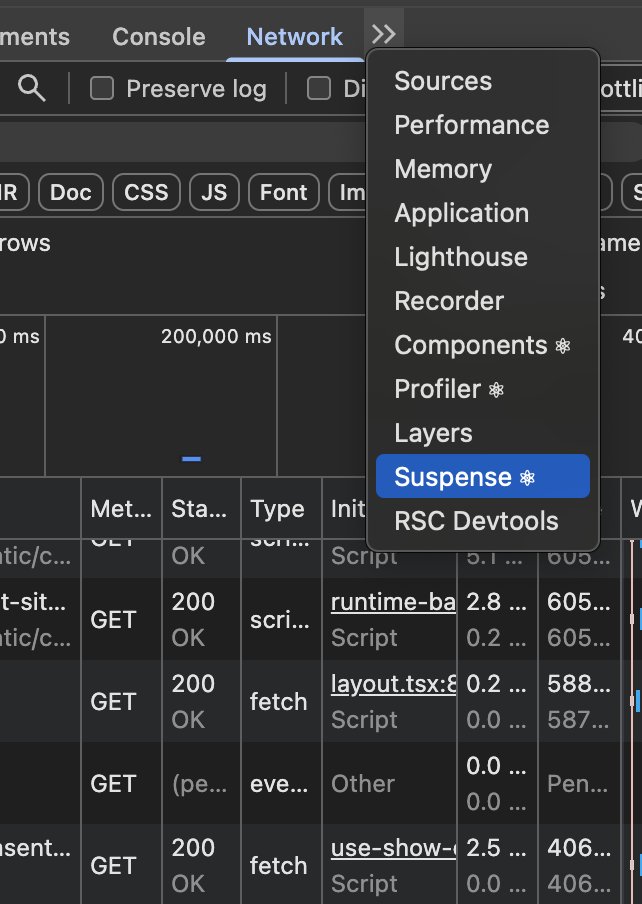Choose Memory in the dropdown menu

(483, 169)
